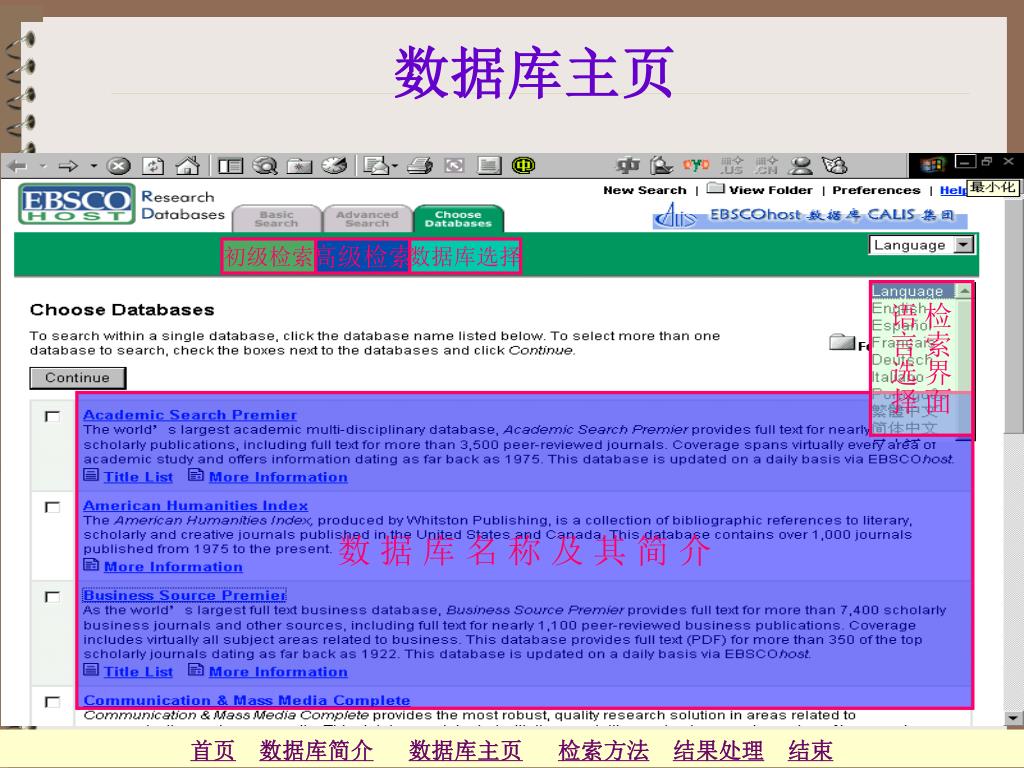Open View Folder in the top menu
This screenshot has height=768, width=1024.
[x=771, y=190]
